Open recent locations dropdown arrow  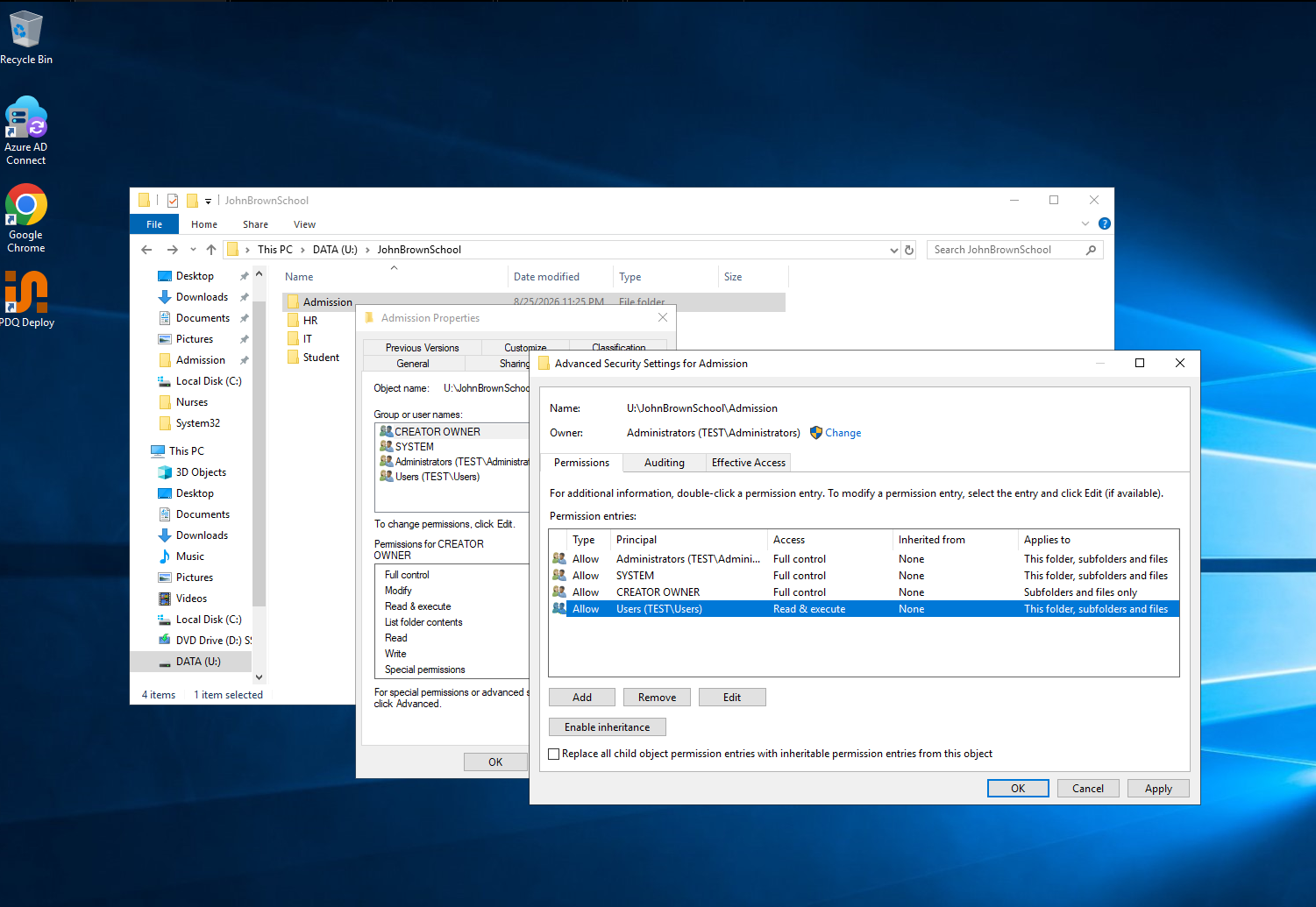pos(193,250)
